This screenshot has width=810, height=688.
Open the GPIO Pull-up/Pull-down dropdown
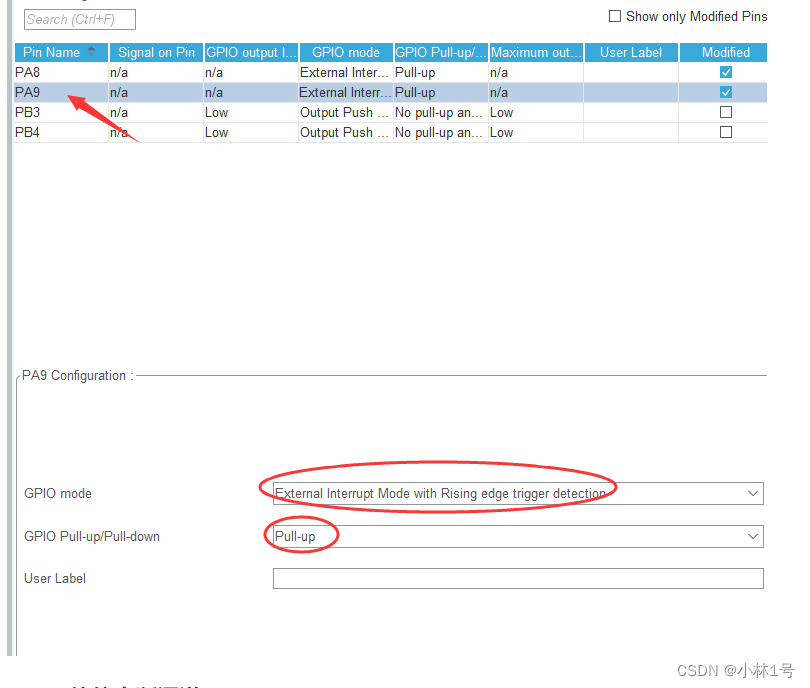pyautogui.click(x=518, y=537)
